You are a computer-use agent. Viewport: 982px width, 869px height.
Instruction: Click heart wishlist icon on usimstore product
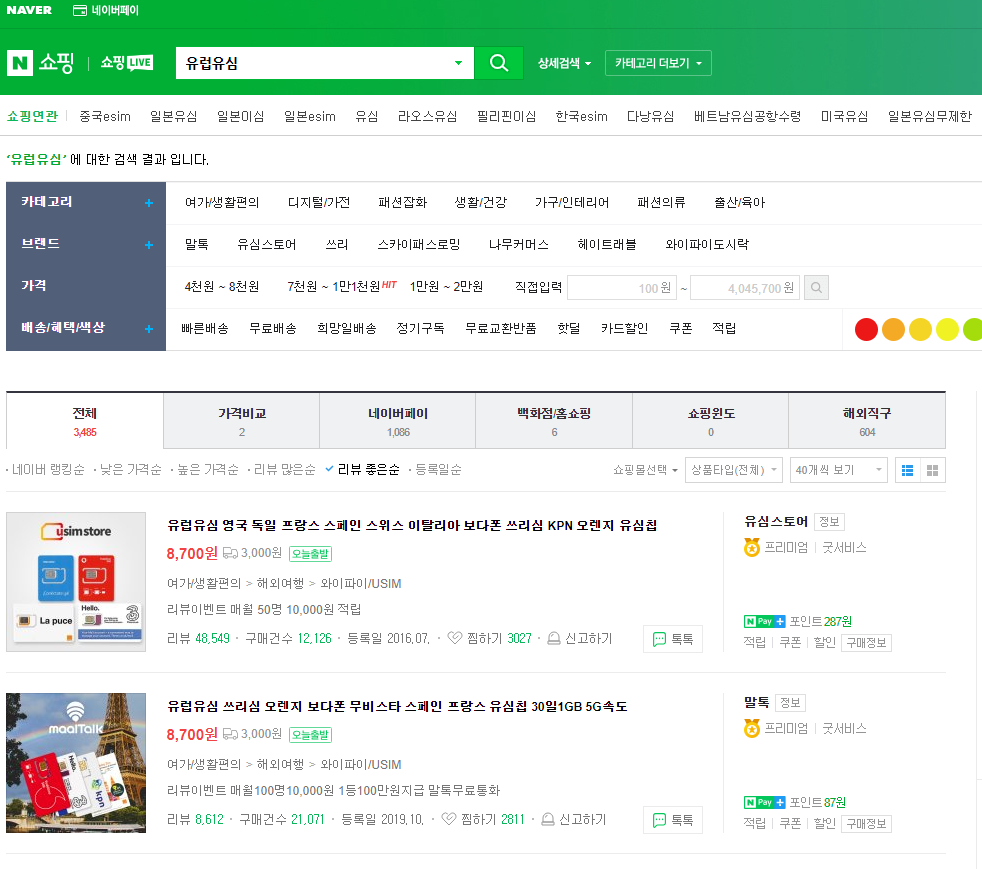click(455, 638)
